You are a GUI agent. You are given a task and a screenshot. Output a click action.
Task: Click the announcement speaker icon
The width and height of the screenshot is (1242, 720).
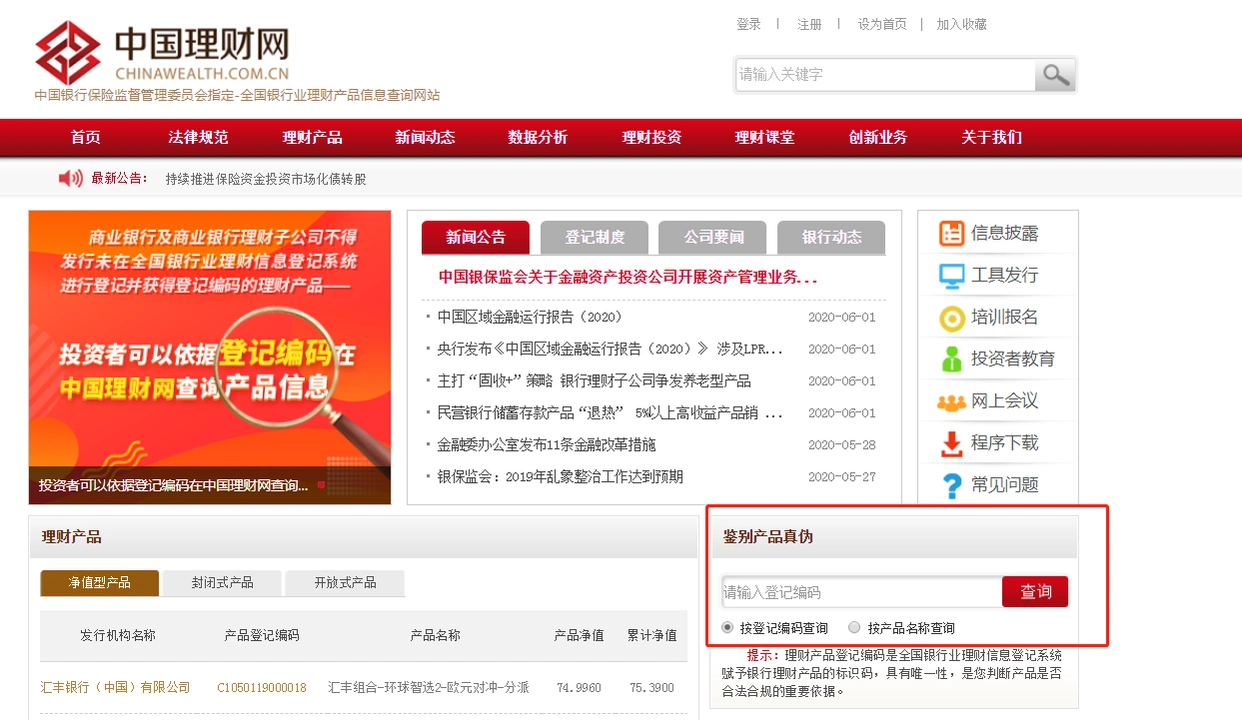click(70, 178)
